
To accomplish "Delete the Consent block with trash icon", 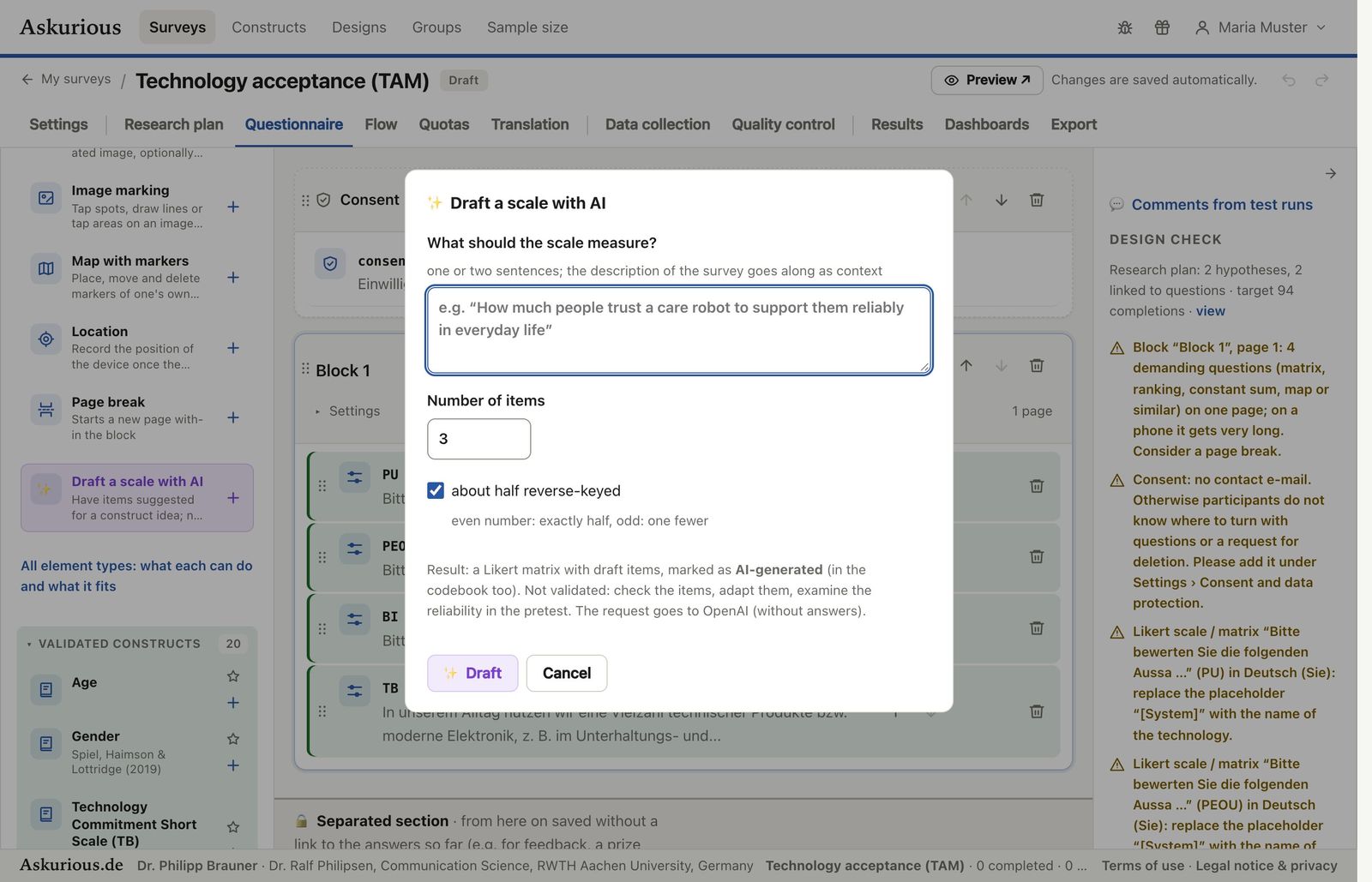I will (1037, 200).
